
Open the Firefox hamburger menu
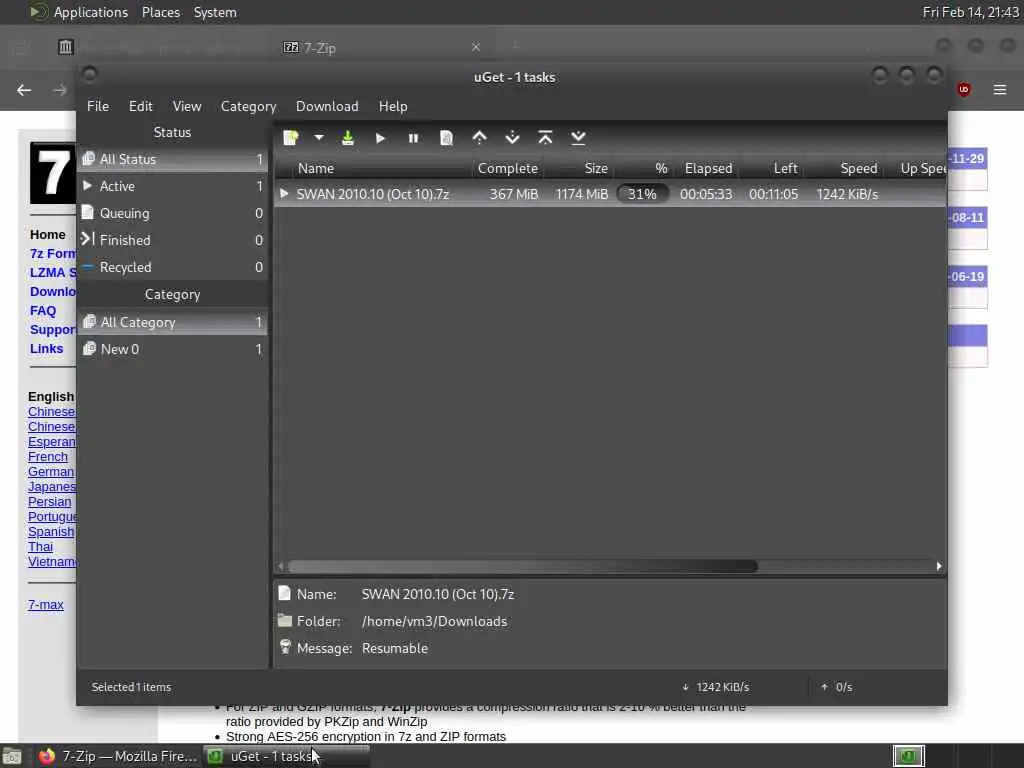pyautogui.click(x=1000, y=89)
